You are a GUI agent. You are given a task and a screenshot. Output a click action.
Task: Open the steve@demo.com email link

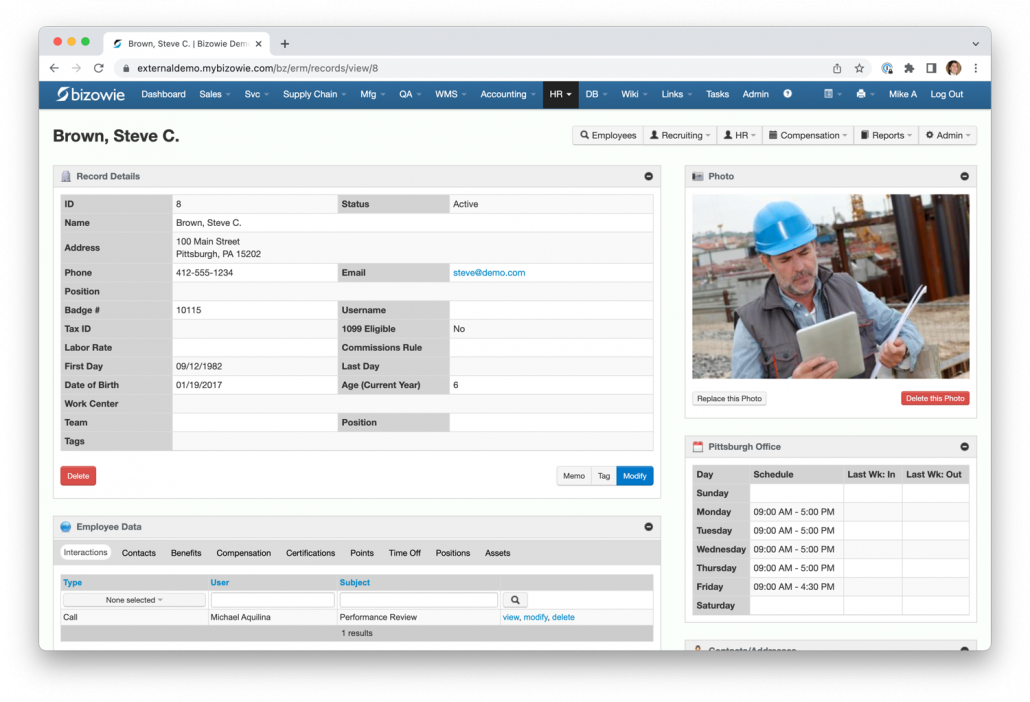[489, 272]
